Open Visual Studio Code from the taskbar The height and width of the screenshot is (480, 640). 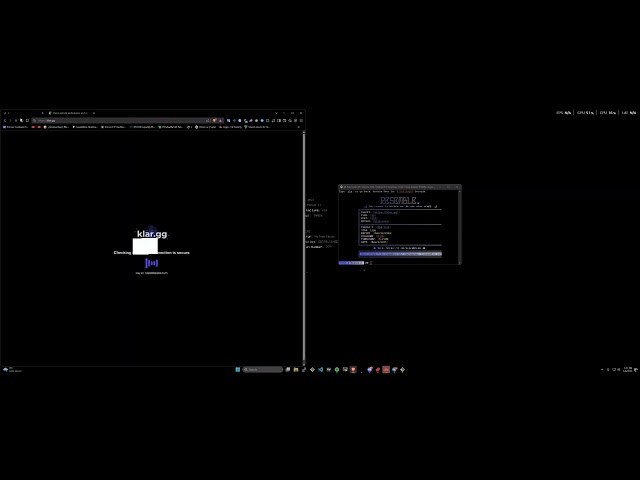[320, 369]
